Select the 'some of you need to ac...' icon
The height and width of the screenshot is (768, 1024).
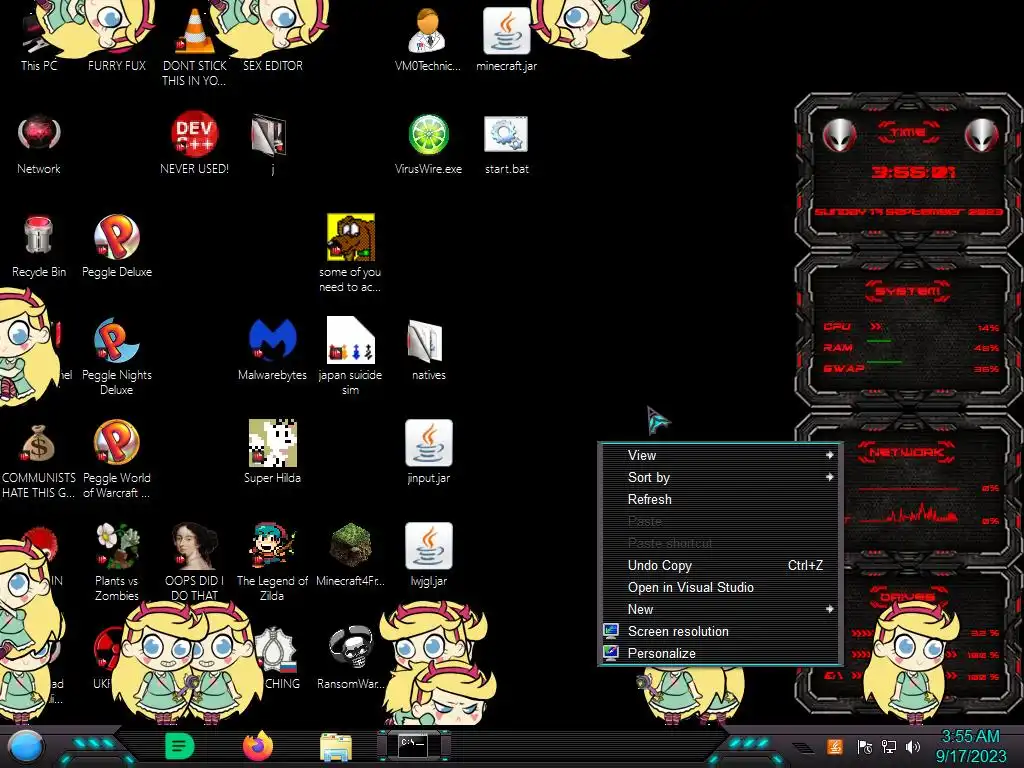point(350,253)
